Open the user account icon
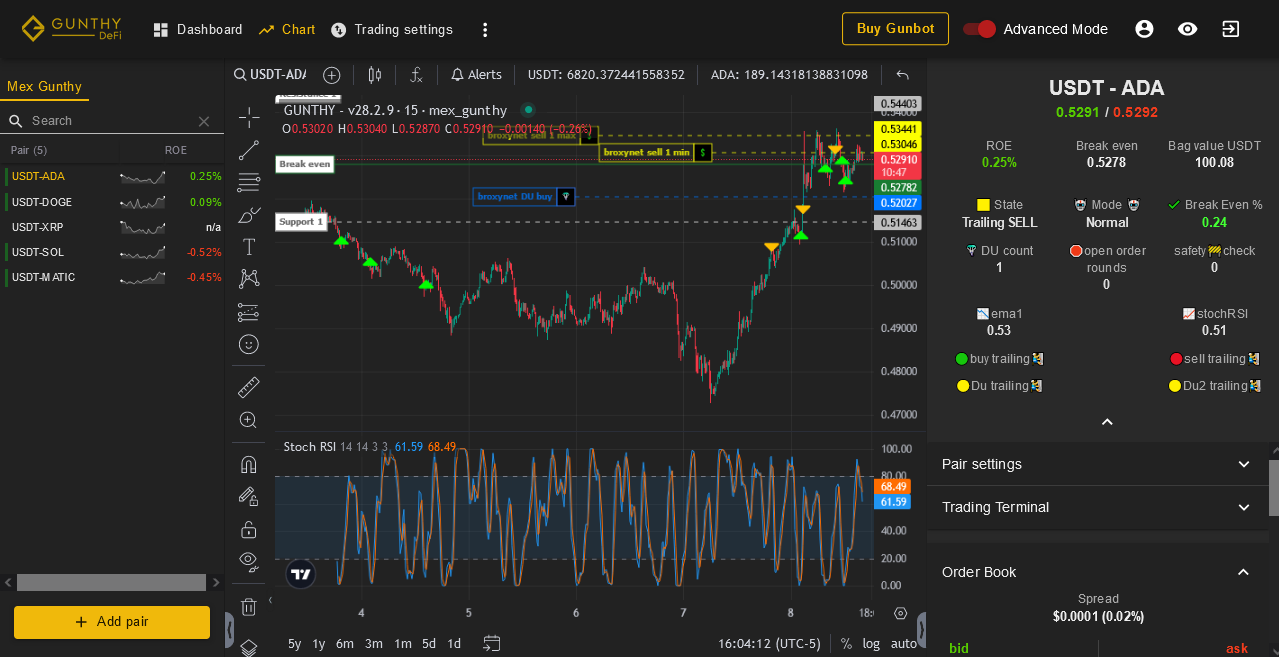The width and height of the screenshot is (1279, 657). pyautogui.click(x=1144, y=29)
